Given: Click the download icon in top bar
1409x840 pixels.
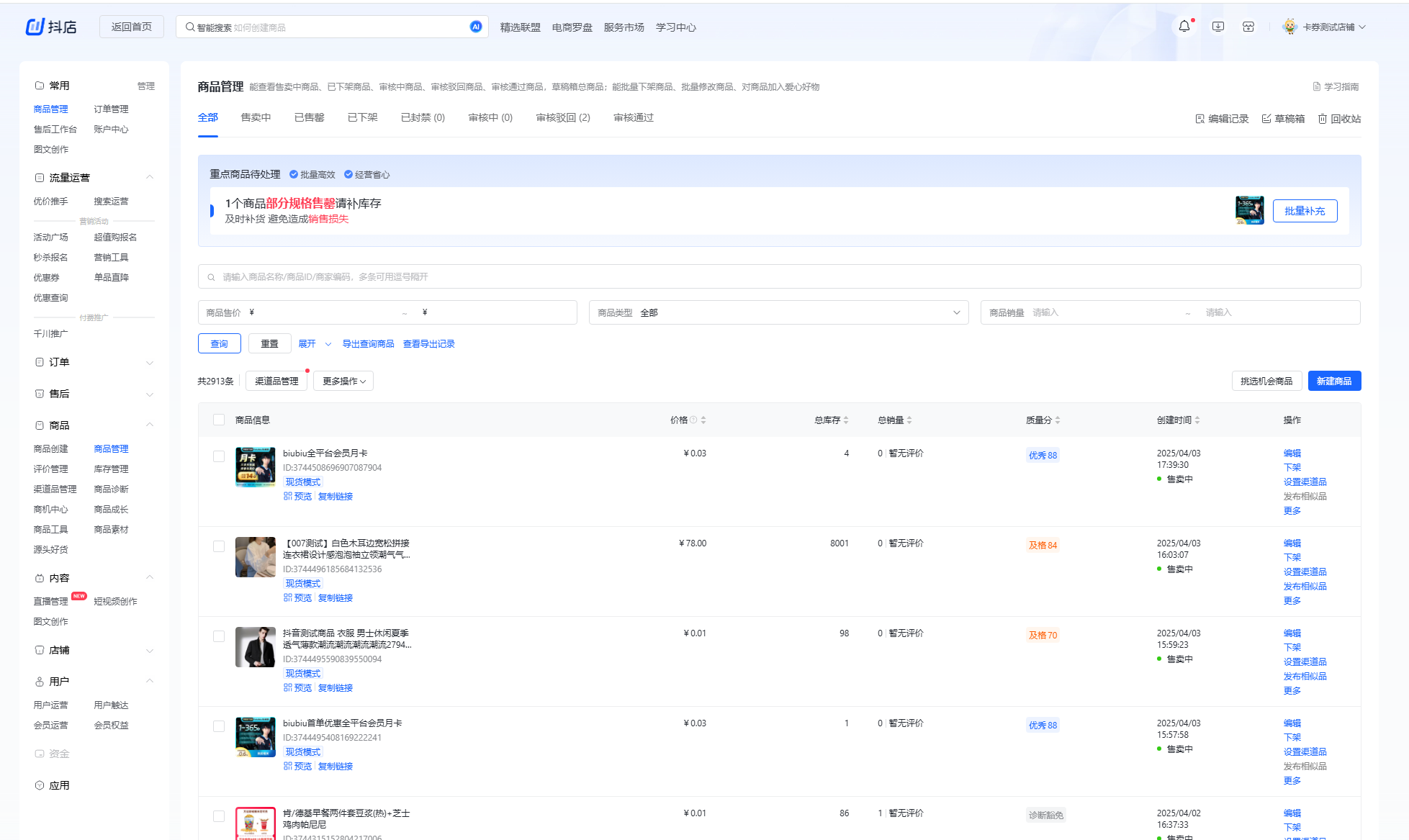Looking at the screenshot, I should point(1218,27).
